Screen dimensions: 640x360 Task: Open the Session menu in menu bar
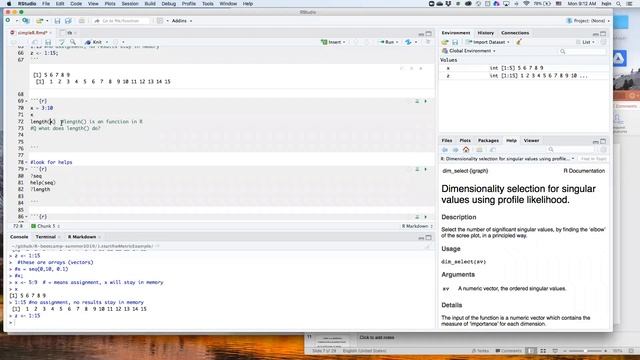130,4
